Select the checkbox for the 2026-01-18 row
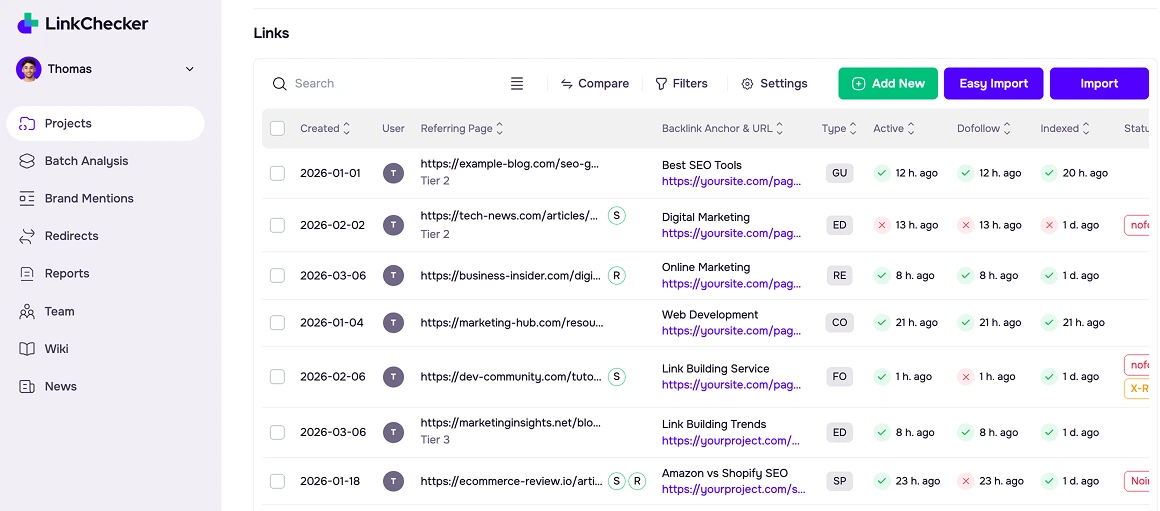This screenshot has width=1160, height=511. click(x=278, y=481)
